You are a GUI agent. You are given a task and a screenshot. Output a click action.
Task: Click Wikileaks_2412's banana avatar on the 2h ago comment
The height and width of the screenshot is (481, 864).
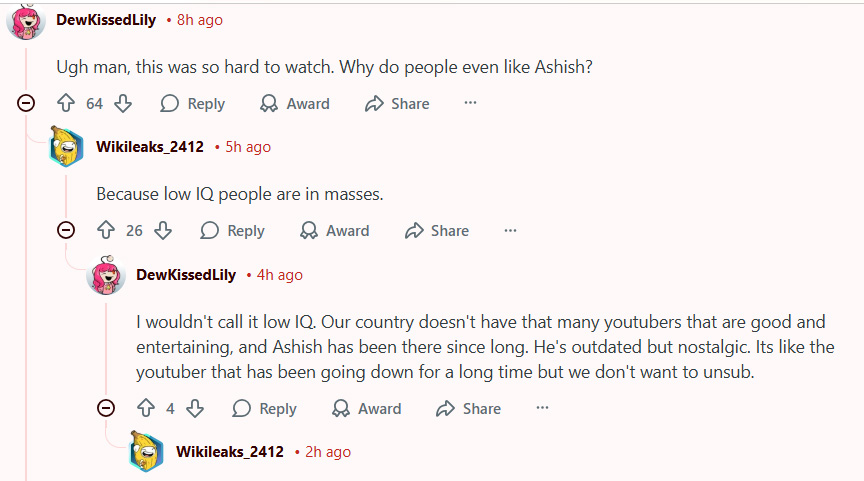[147, 452]
